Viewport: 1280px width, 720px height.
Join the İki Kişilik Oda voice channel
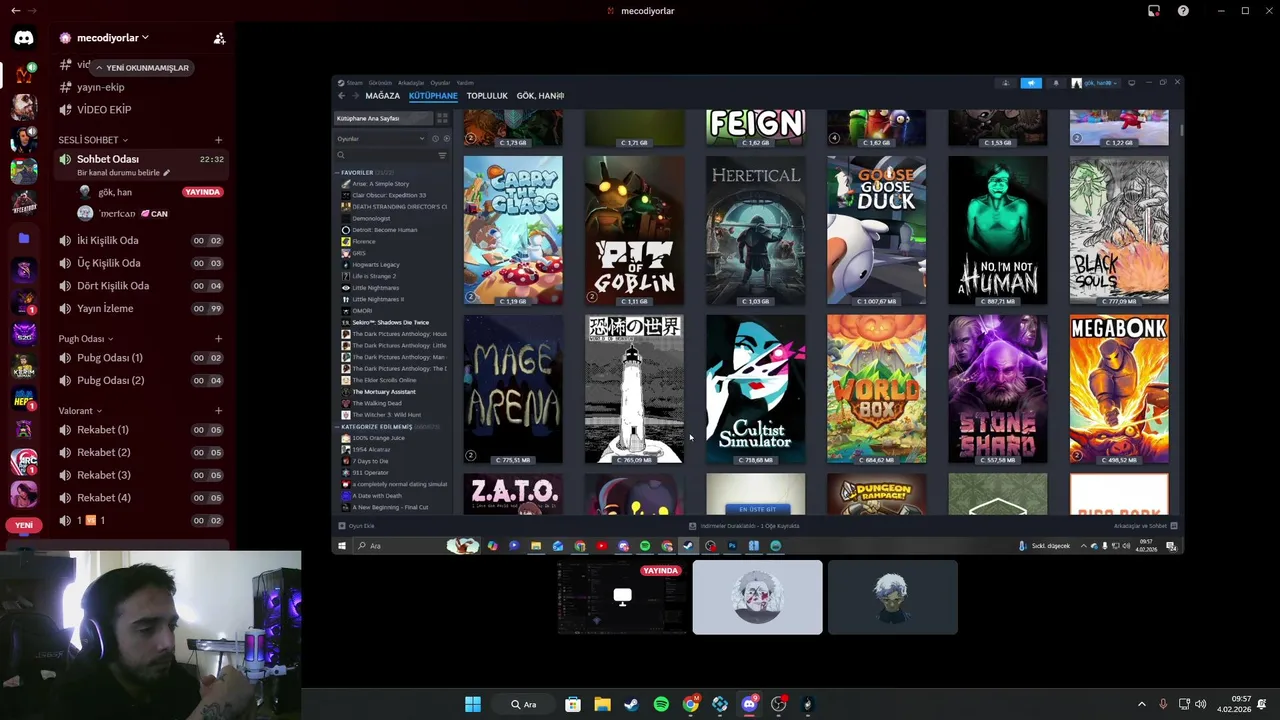pyautogui.click(x=140, y=240)
